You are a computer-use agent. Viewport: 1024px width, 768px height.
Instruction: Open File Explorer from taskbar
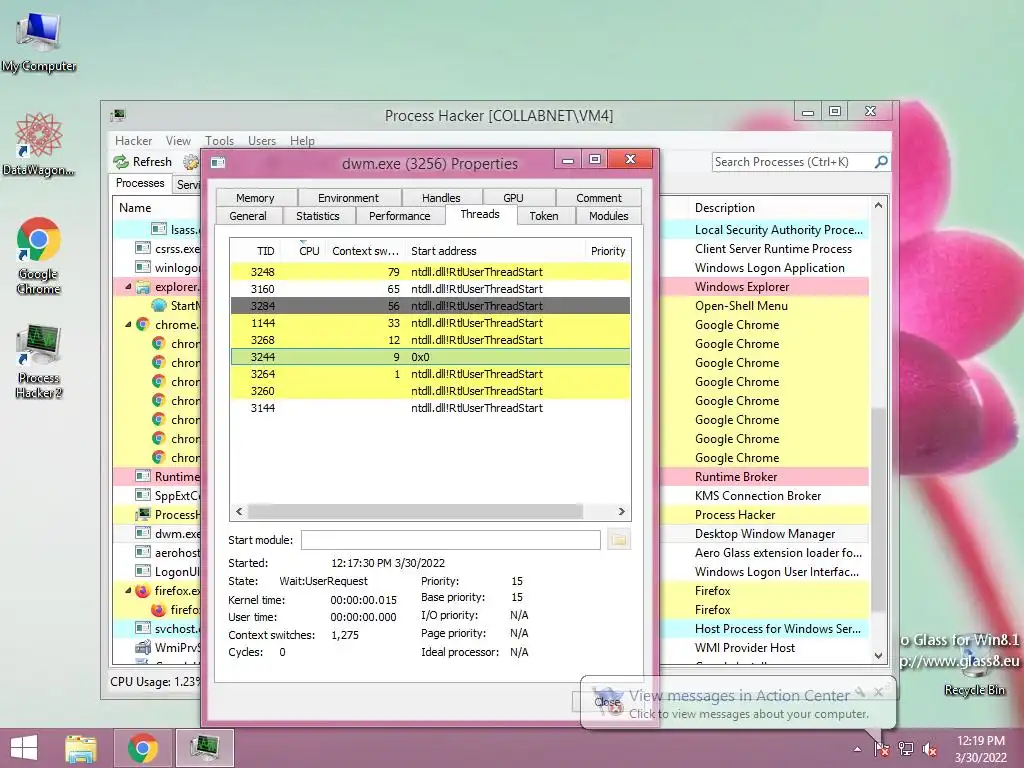(81, 748)
